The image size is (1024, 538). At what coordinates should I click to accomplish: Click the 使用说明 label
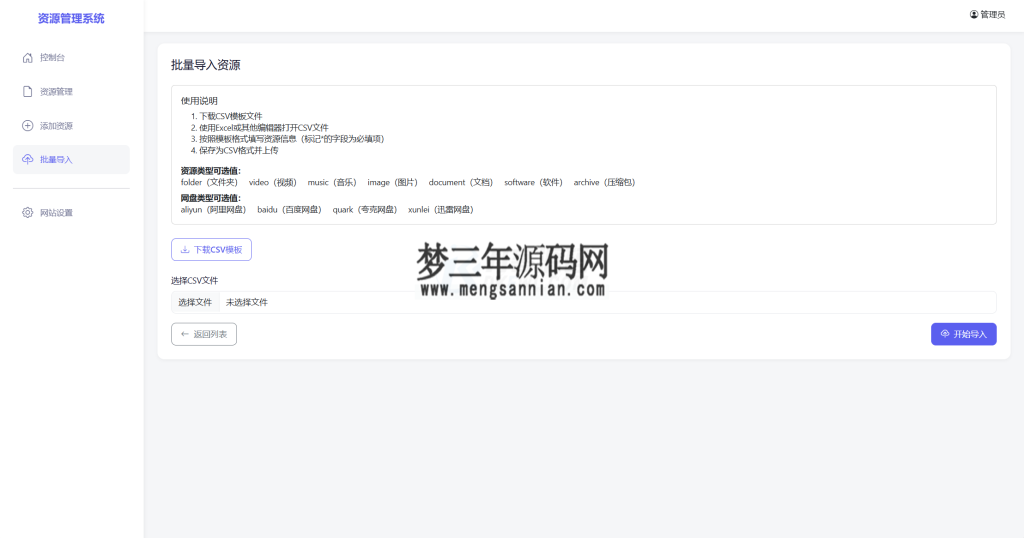coord(199,101)
